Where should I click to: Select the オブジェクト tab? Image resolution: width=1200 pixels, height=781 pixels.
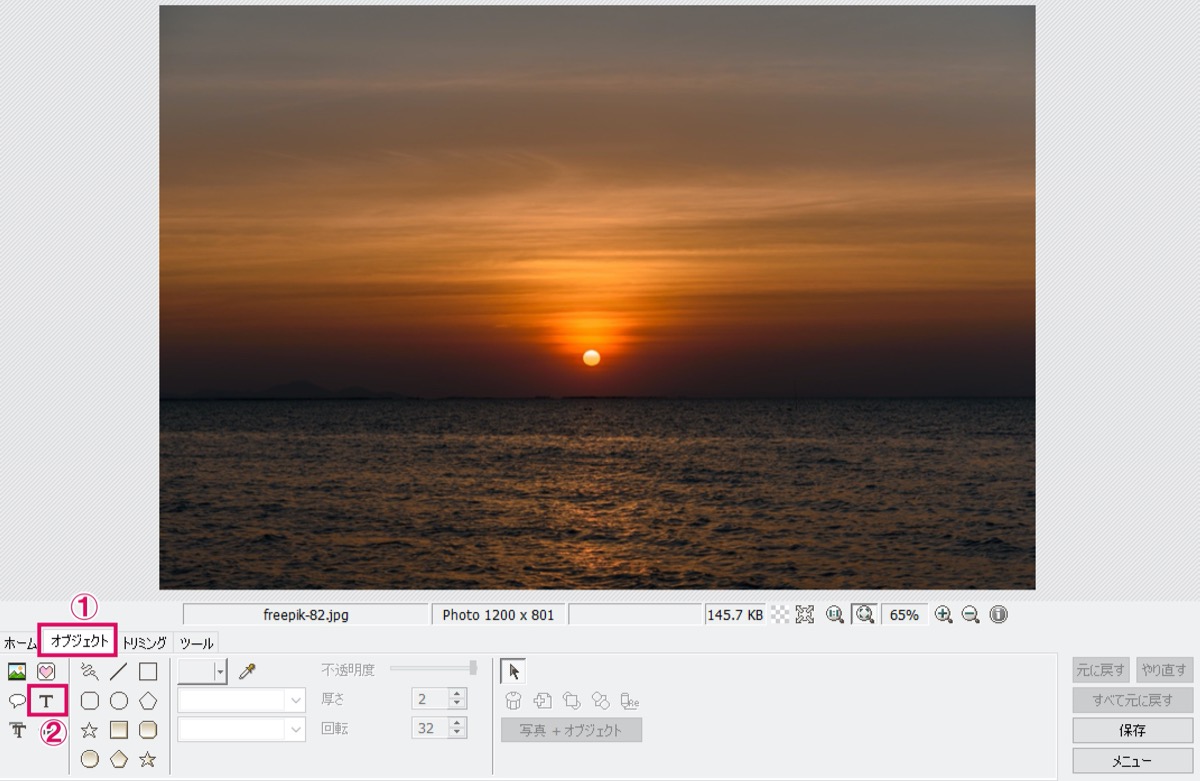[80, 640]
